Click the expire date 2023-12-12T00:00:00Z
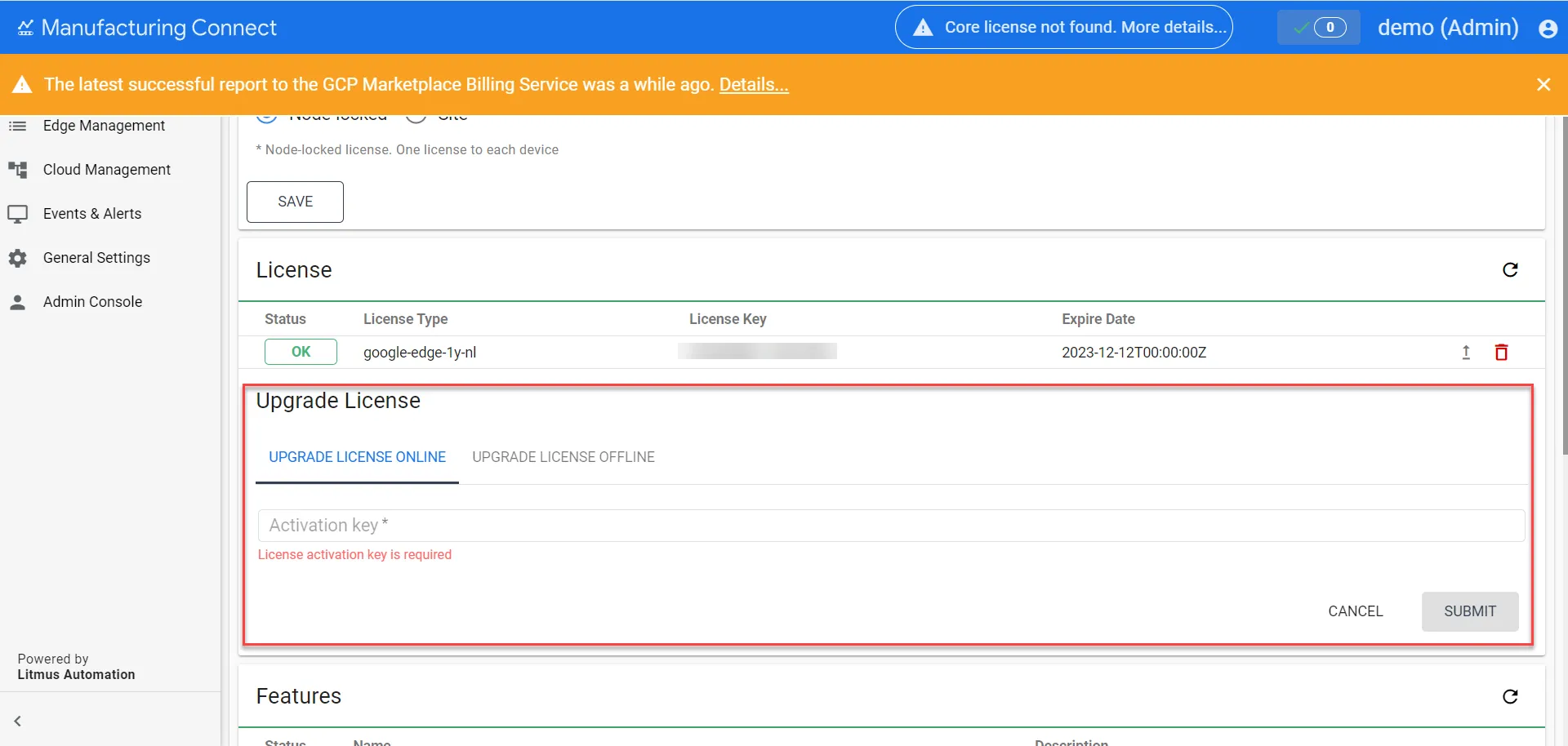The width and height of the screenshot is (1568, 746). click(1134, 353)
